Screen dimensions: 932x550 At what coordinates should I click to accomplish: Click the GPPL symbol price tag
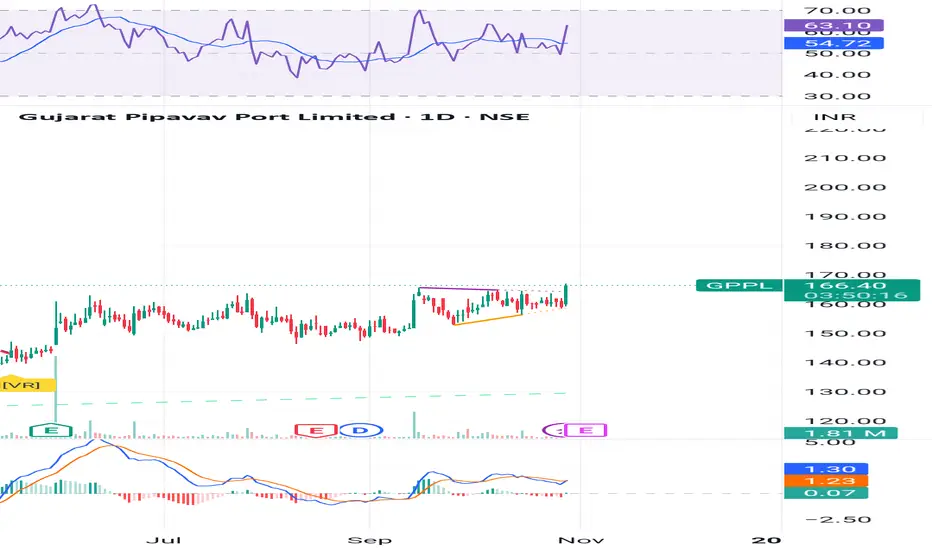click(739, 286)
